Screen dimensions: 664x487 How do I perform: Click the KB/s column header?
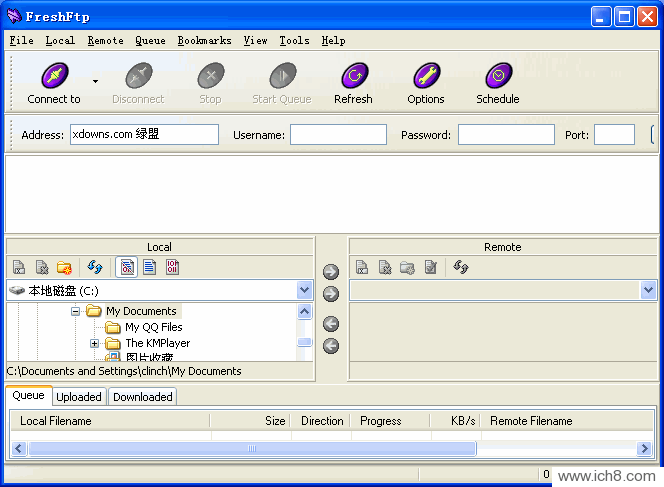[x=455, y=421]
